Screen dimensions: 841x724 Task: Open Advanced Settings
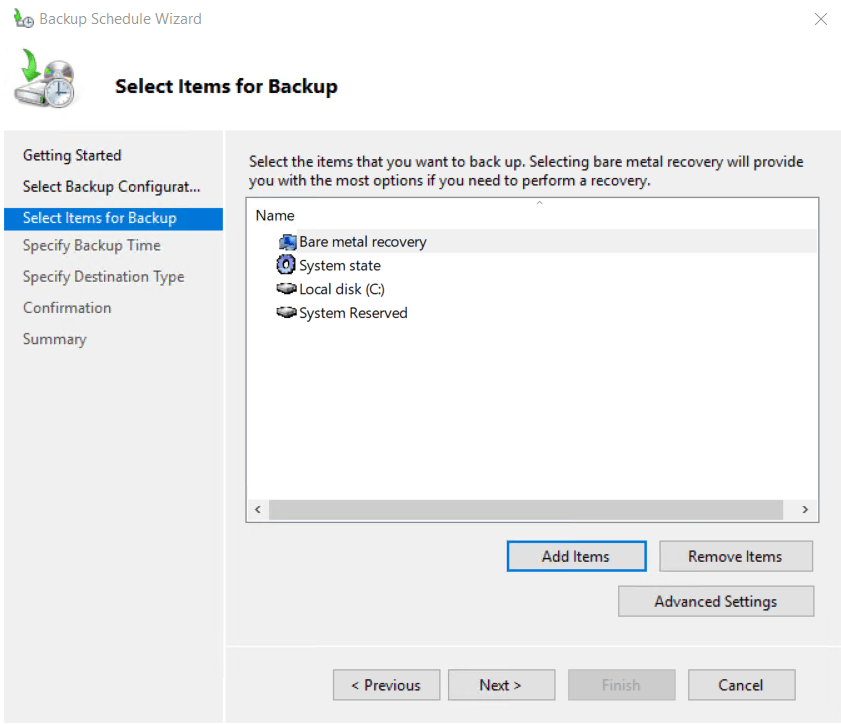point(715,601)
